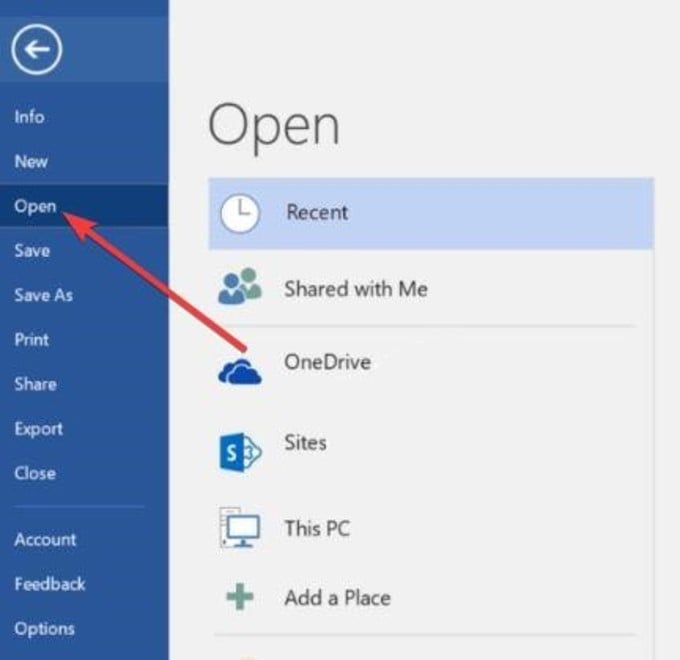Select Close in the sidebar
This screenshot has height=660, width=680.
[35, 473]
